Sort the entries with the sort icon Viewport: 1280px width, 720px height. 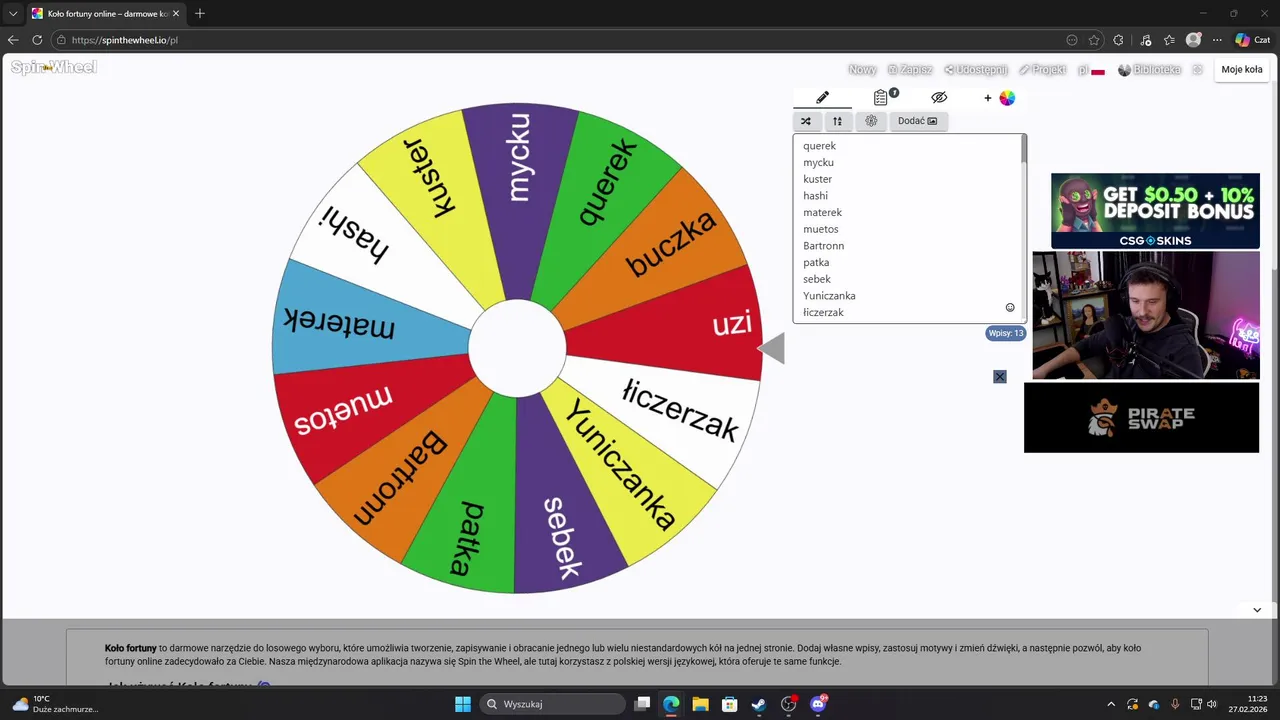click(x=837, y=121)
